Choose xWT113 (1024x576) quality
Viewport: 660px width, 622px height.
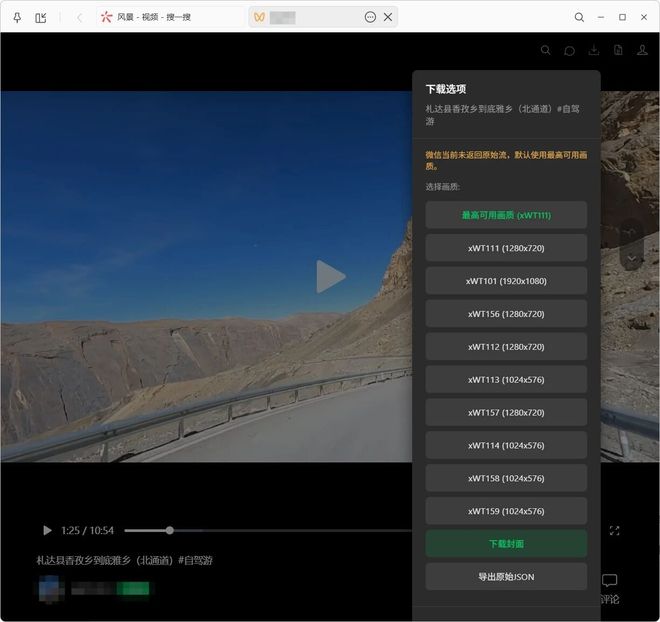(x=506, y=380)
